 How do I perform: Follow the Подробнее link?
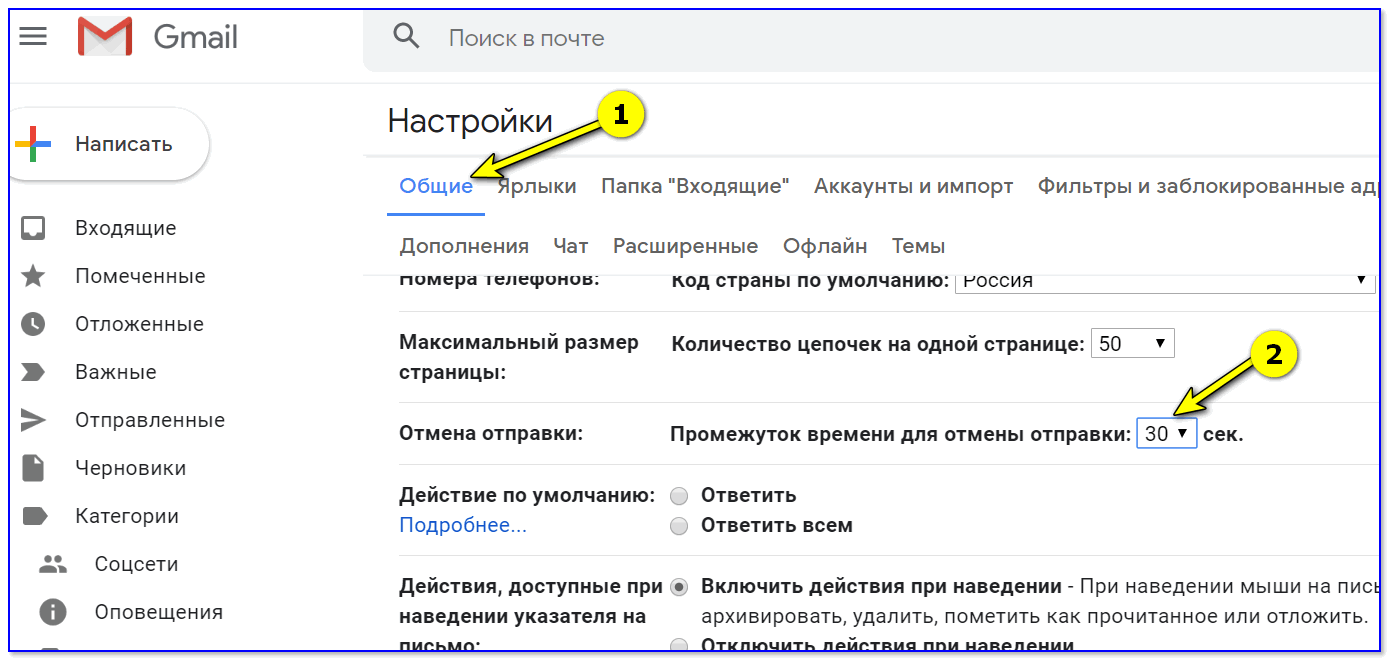pos(462,525)
